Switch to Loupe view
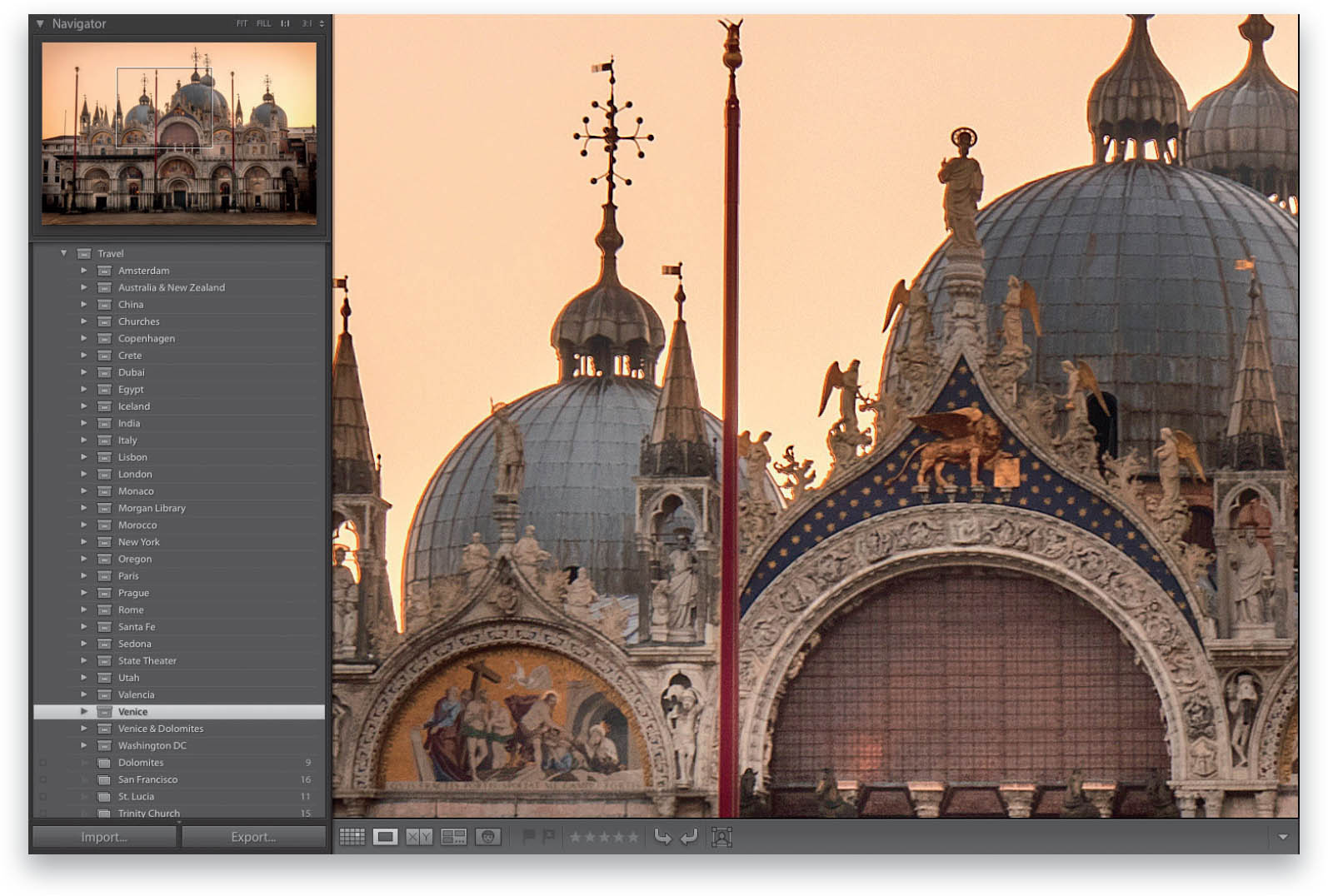This screenshot has width=1328, height=896. pyautogui.click(x=386, y=837)
